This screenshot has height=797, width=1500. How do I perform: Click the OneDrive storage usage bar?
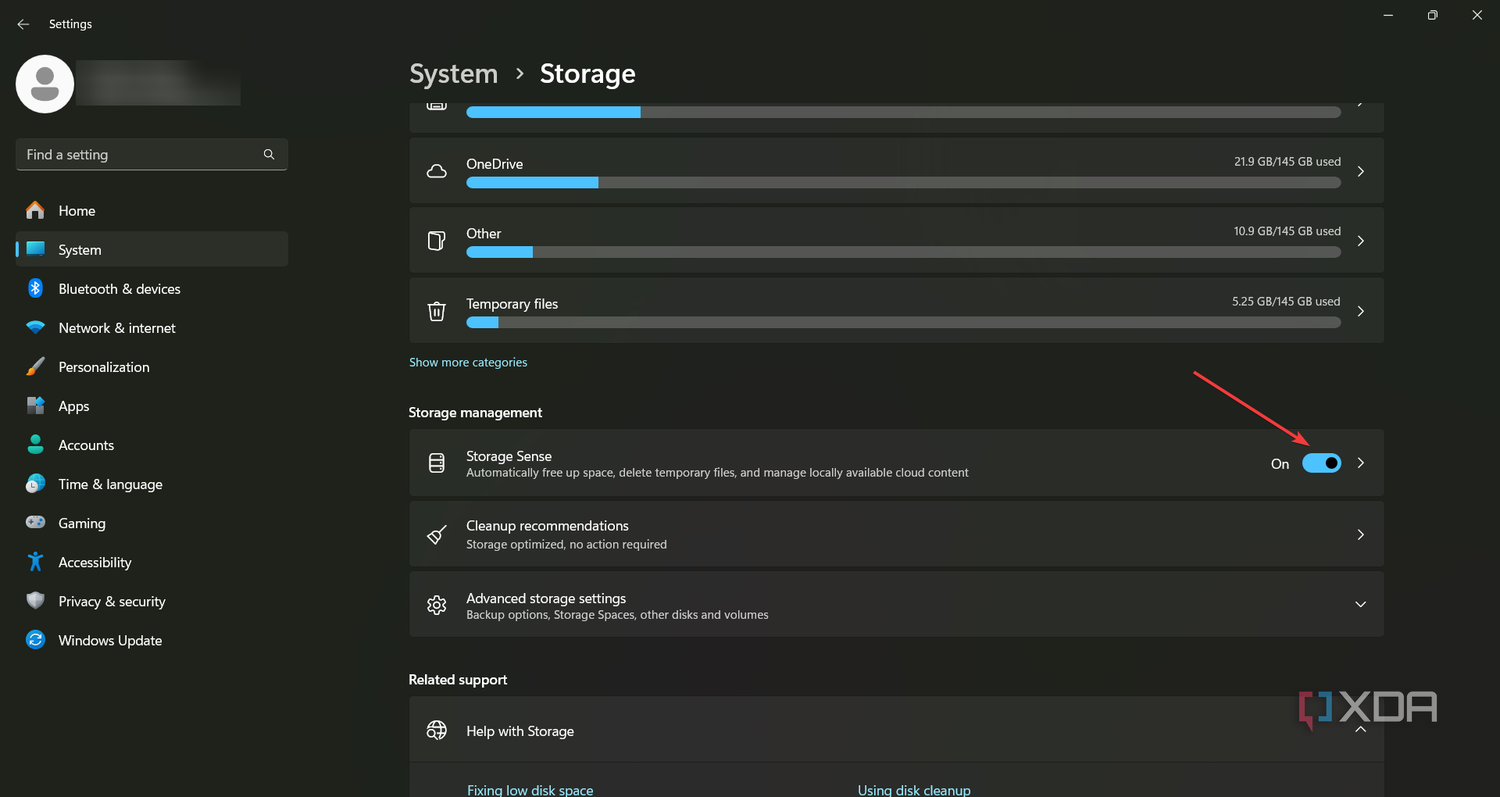pos(903,183)
